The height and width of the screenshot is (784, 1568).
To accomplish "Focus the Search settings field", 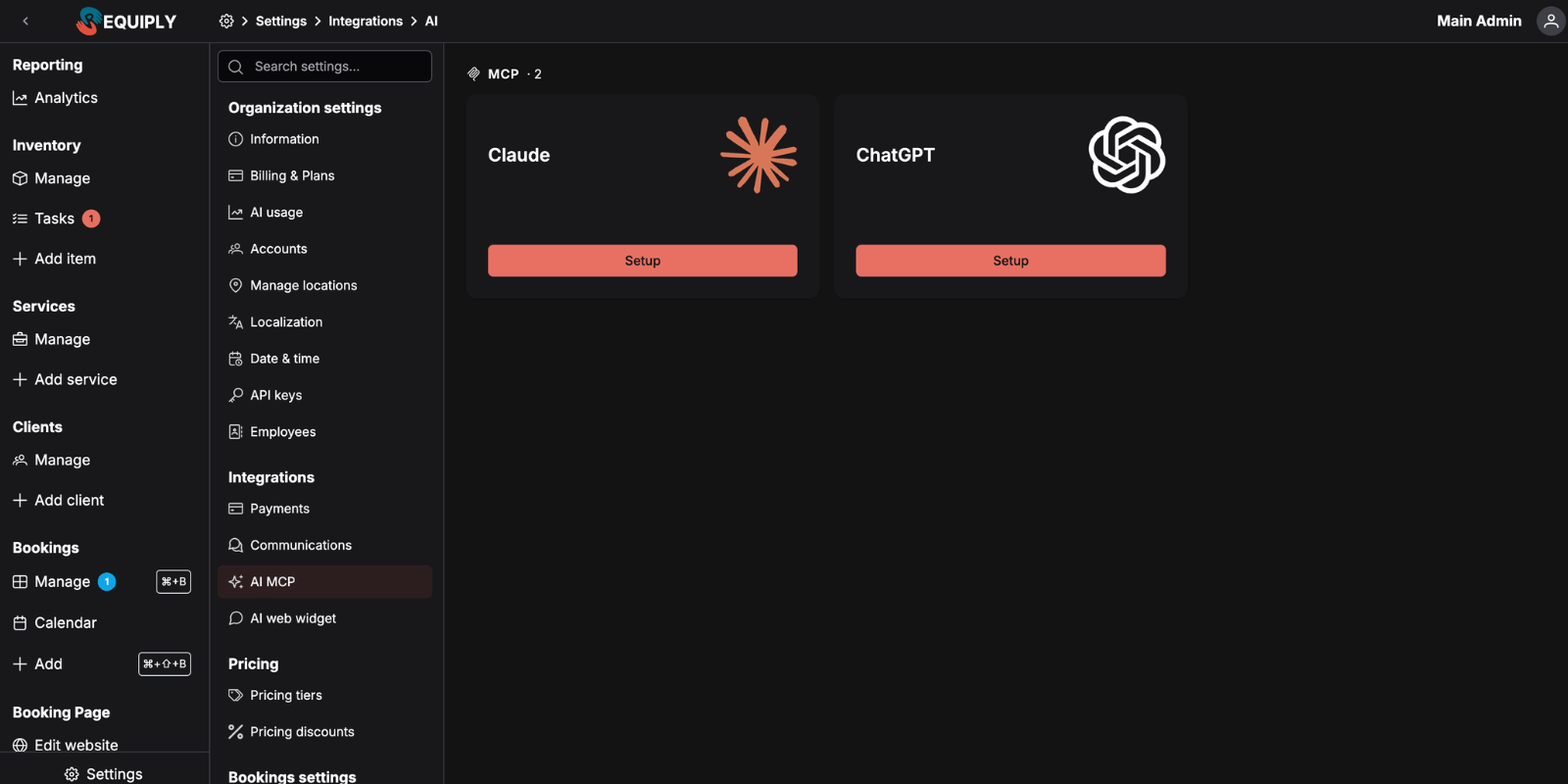I will [324, 67].
